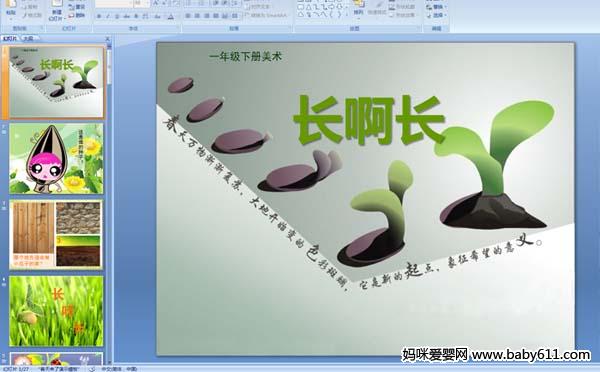
Task: Switch to the Slides tab in the left pane
Action: [10, 38]
